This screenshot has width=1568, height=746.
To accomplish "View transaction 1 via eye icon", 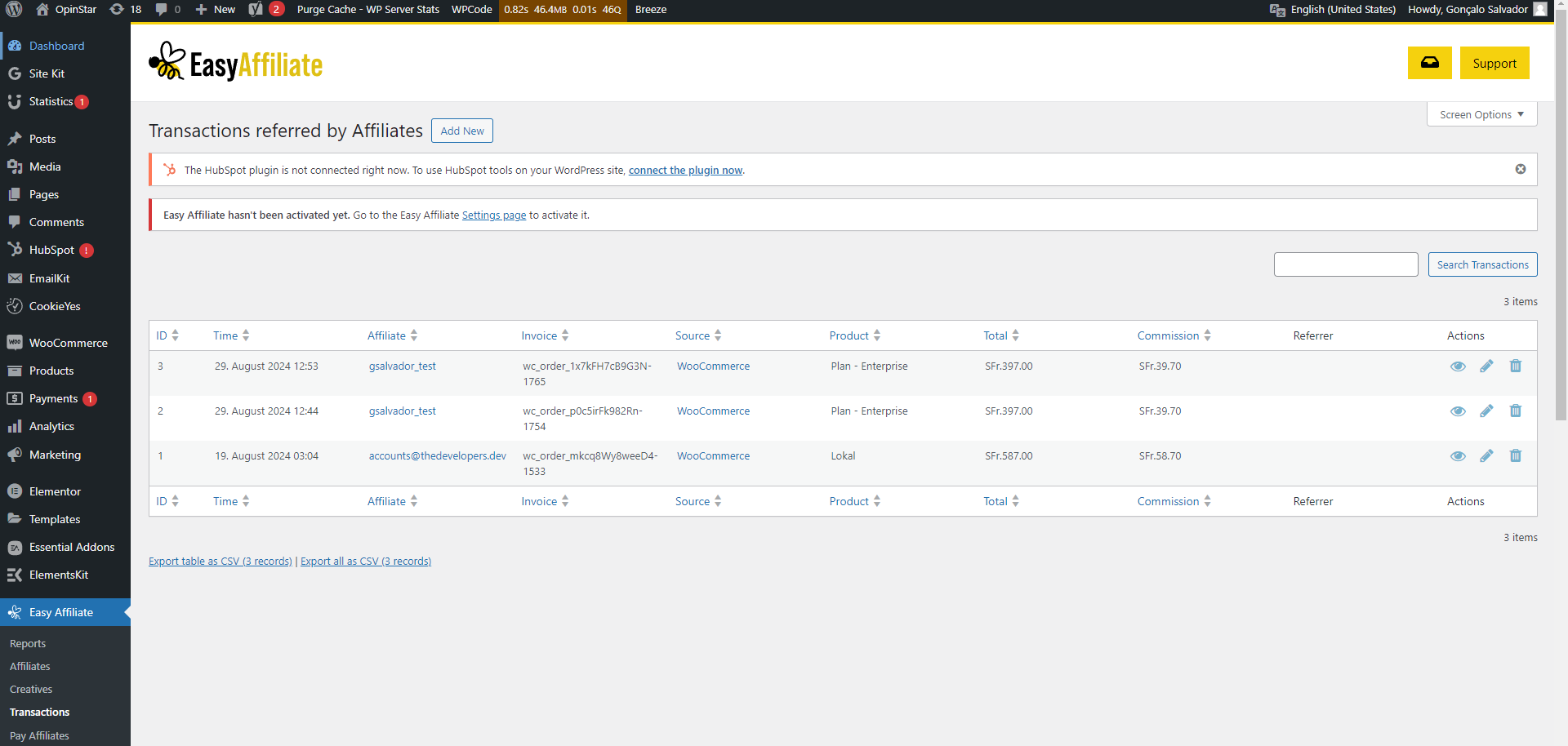I will coord(1458,456).
